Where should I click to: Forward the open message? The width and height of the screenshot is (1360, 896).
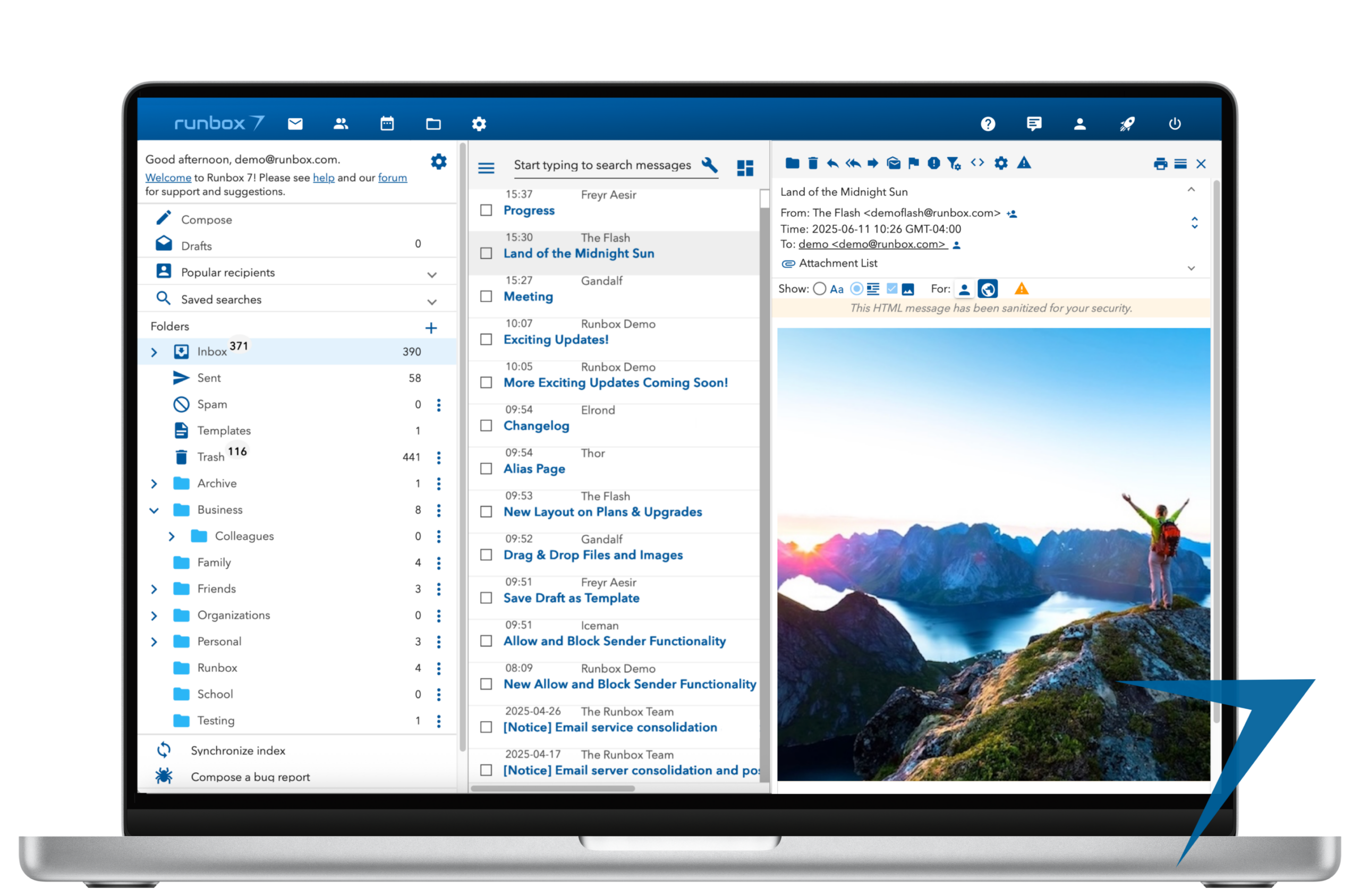pyautogui.click(x=873, y=164)
